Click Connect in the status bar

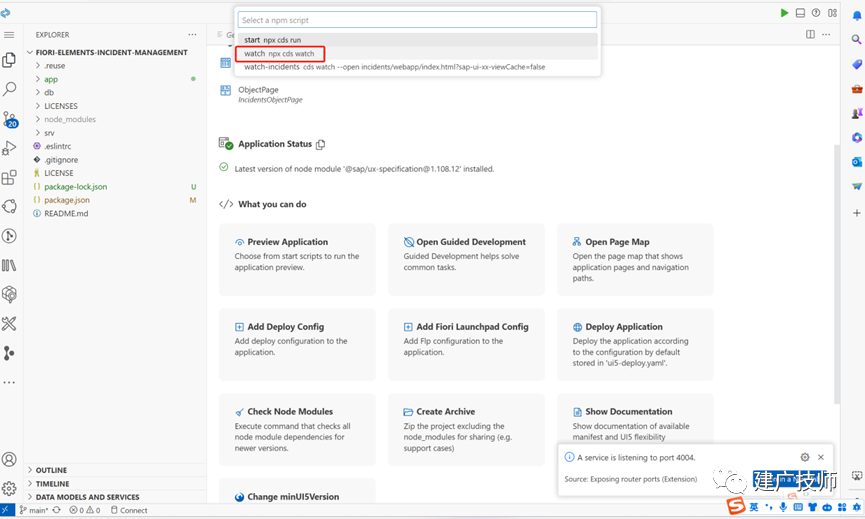[x=129, y=510]
